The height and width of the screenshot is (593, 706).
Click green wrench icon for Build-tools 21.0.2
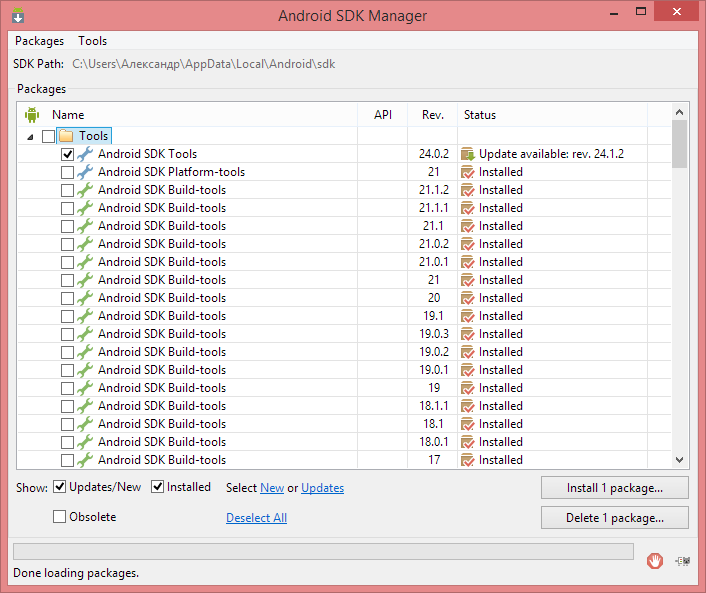(85, 244)
